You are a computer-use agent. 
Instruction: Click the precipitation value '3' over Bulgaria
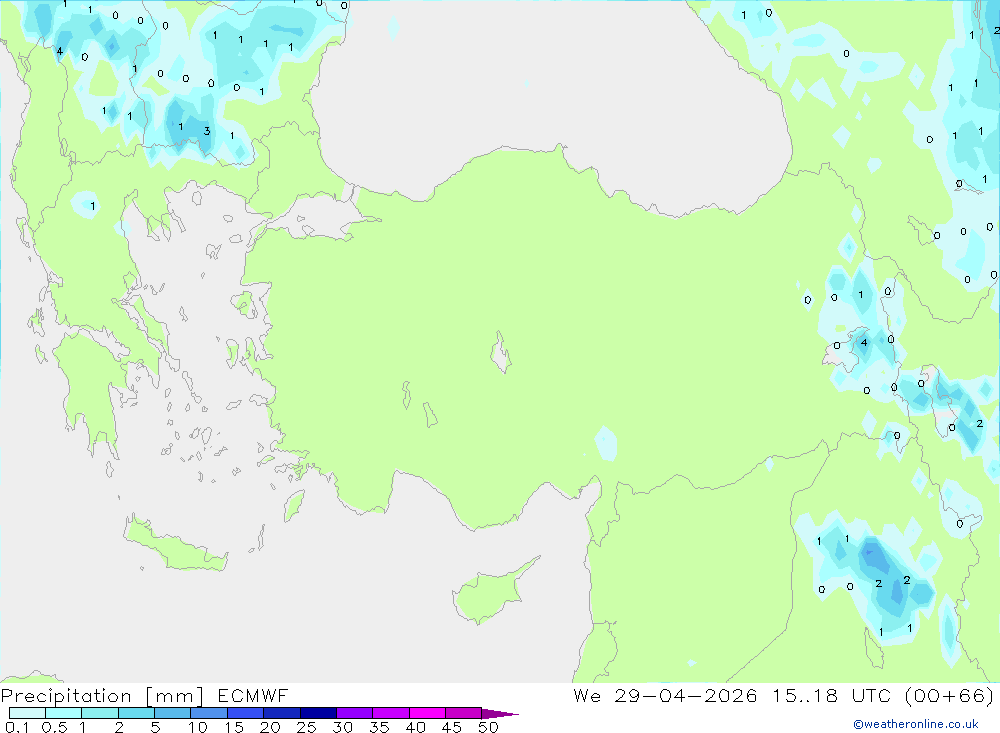pyautogui.click(x=207, y=131)
